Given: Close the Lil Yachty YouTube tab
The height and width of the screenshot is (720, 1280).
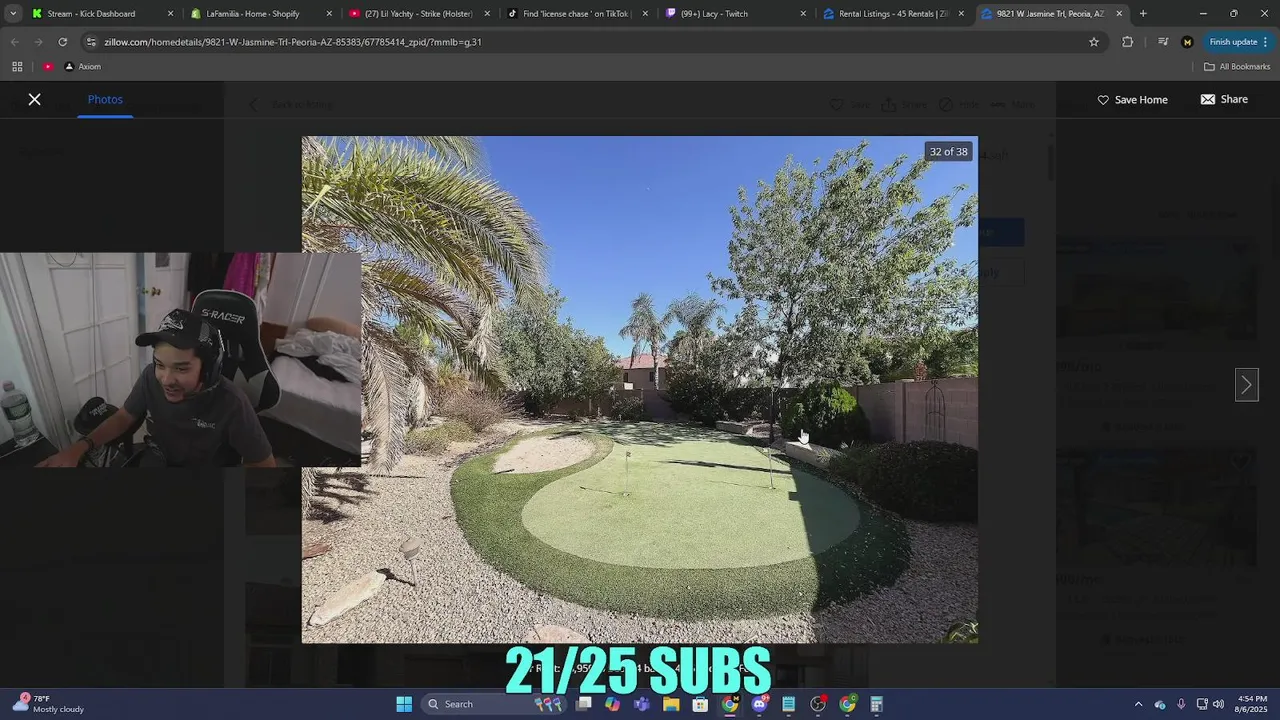Looking at the screenshot, I should 487,14.
